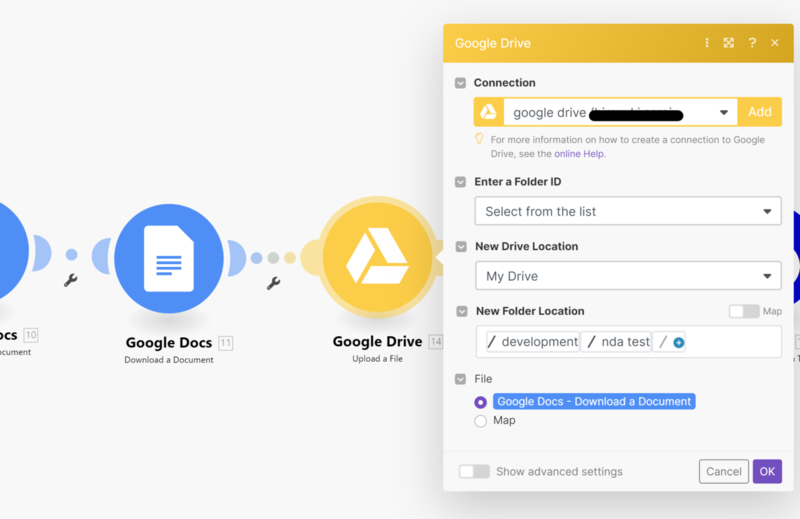Click wrench icon between Docs modules

pos(70,280)
